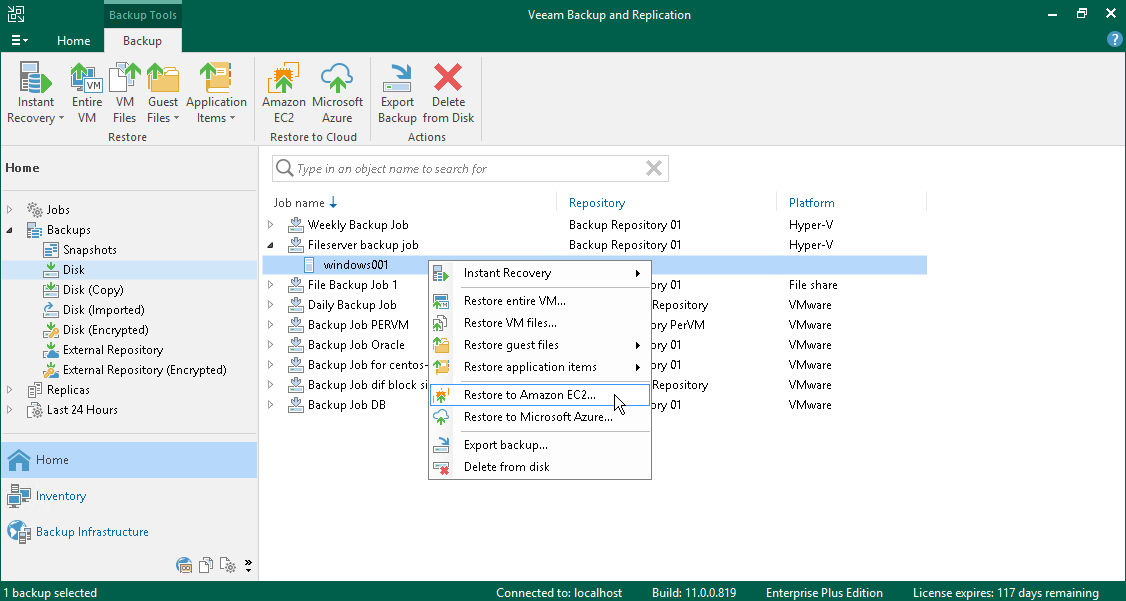Click the Backup Tools contextual tab label
Viewport: 1126px width, 601px height.
point(143,15)
